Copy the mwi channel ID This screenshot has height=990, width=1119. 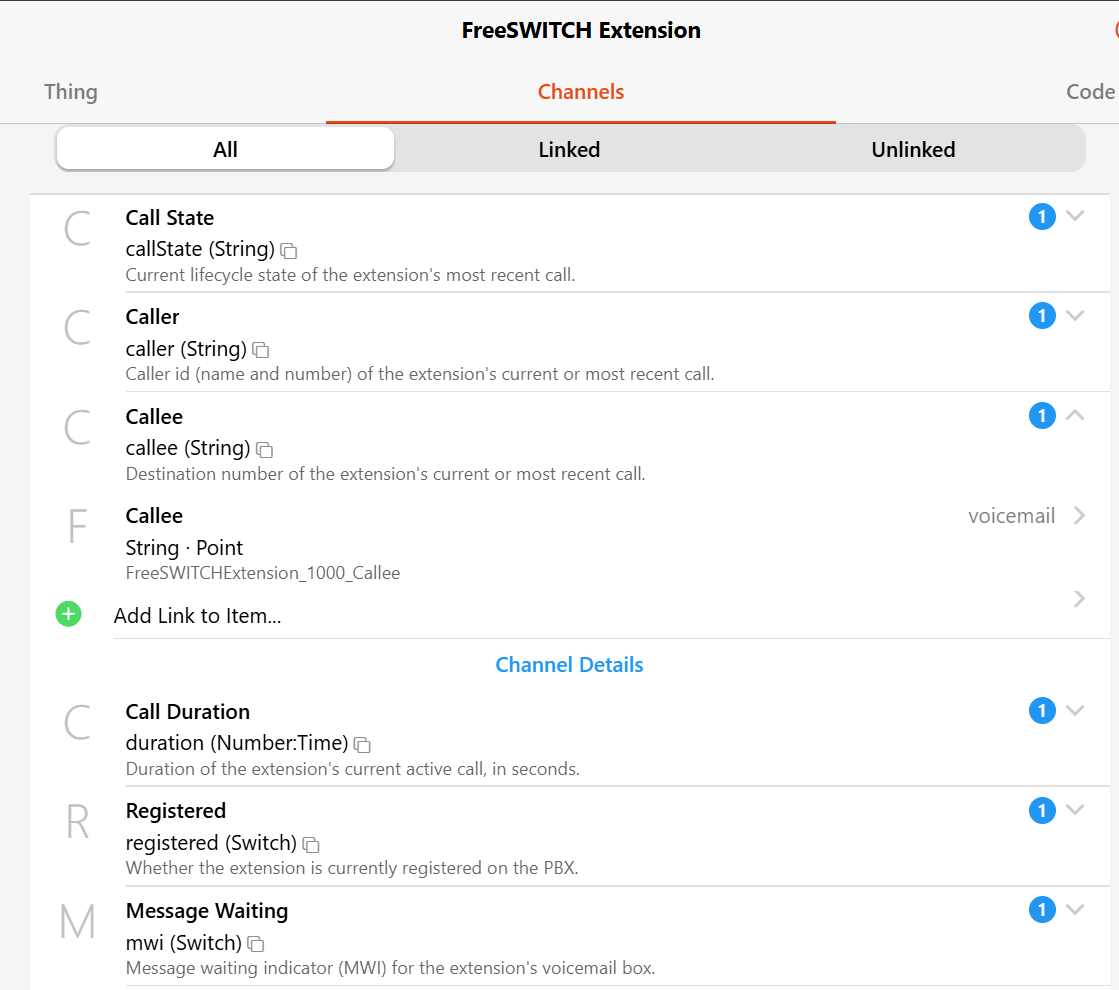click(x=256, y=944)
